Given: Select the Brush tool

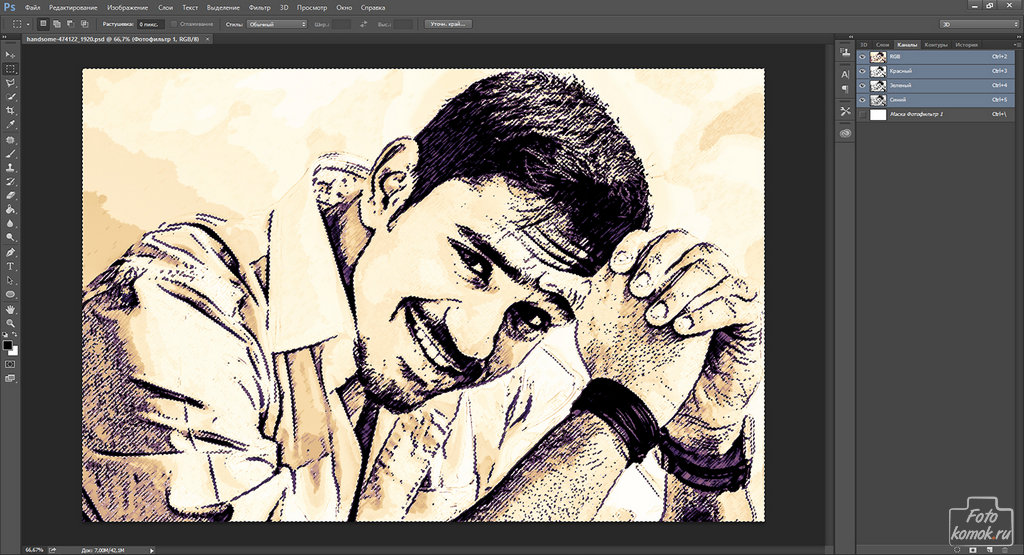Looking at the screenshot, I should point(10,154).
